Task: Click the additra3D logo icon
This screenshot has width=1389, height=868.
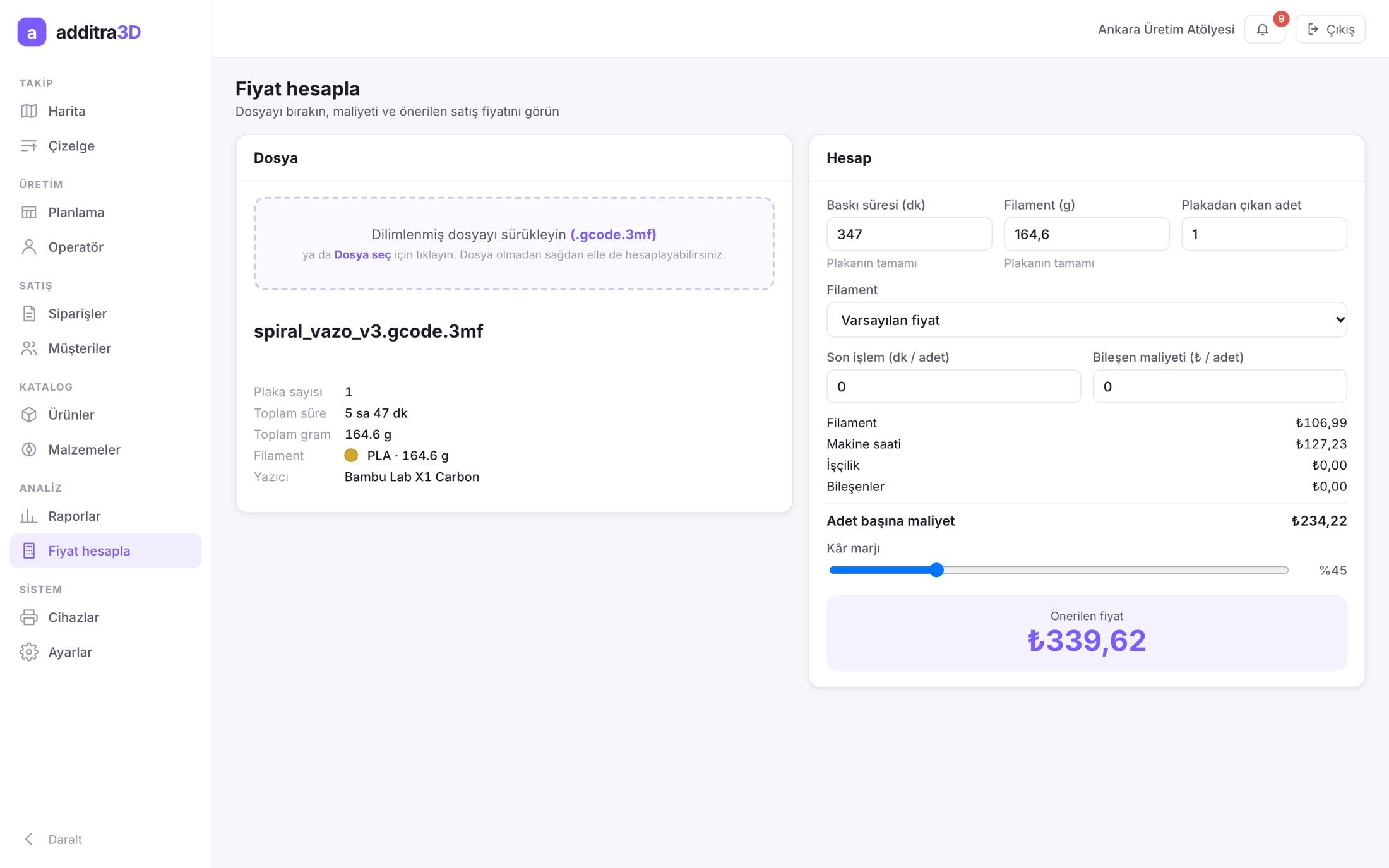Action: (32, 32)
